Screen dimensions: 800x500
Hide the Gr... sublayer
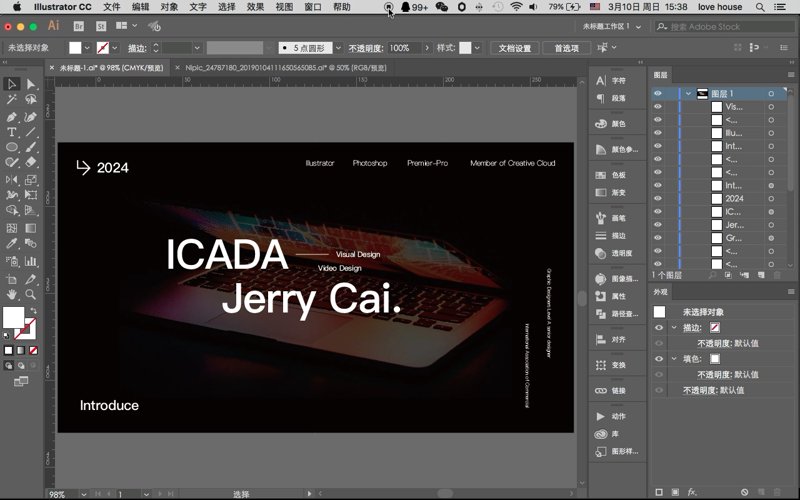point(658,238)
